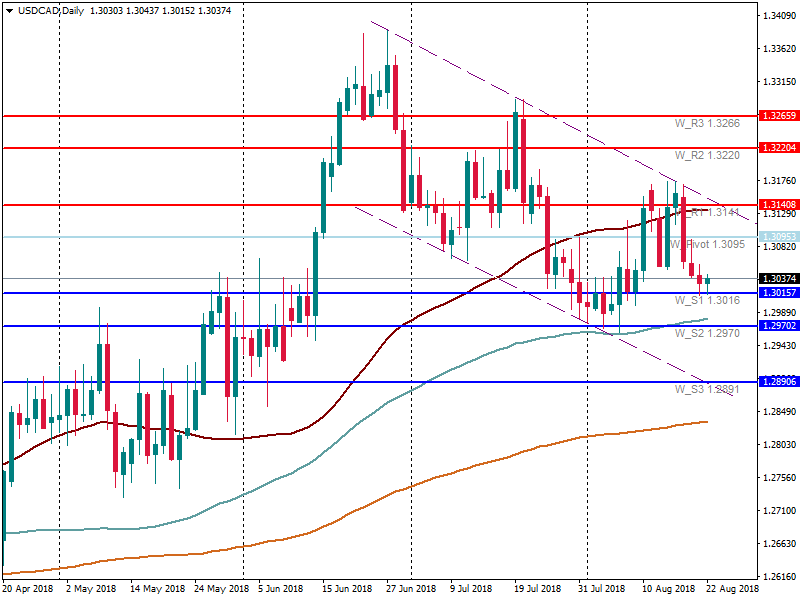
Task: Select the red 1.31408 price tag
Action: [x=777, y=205]
